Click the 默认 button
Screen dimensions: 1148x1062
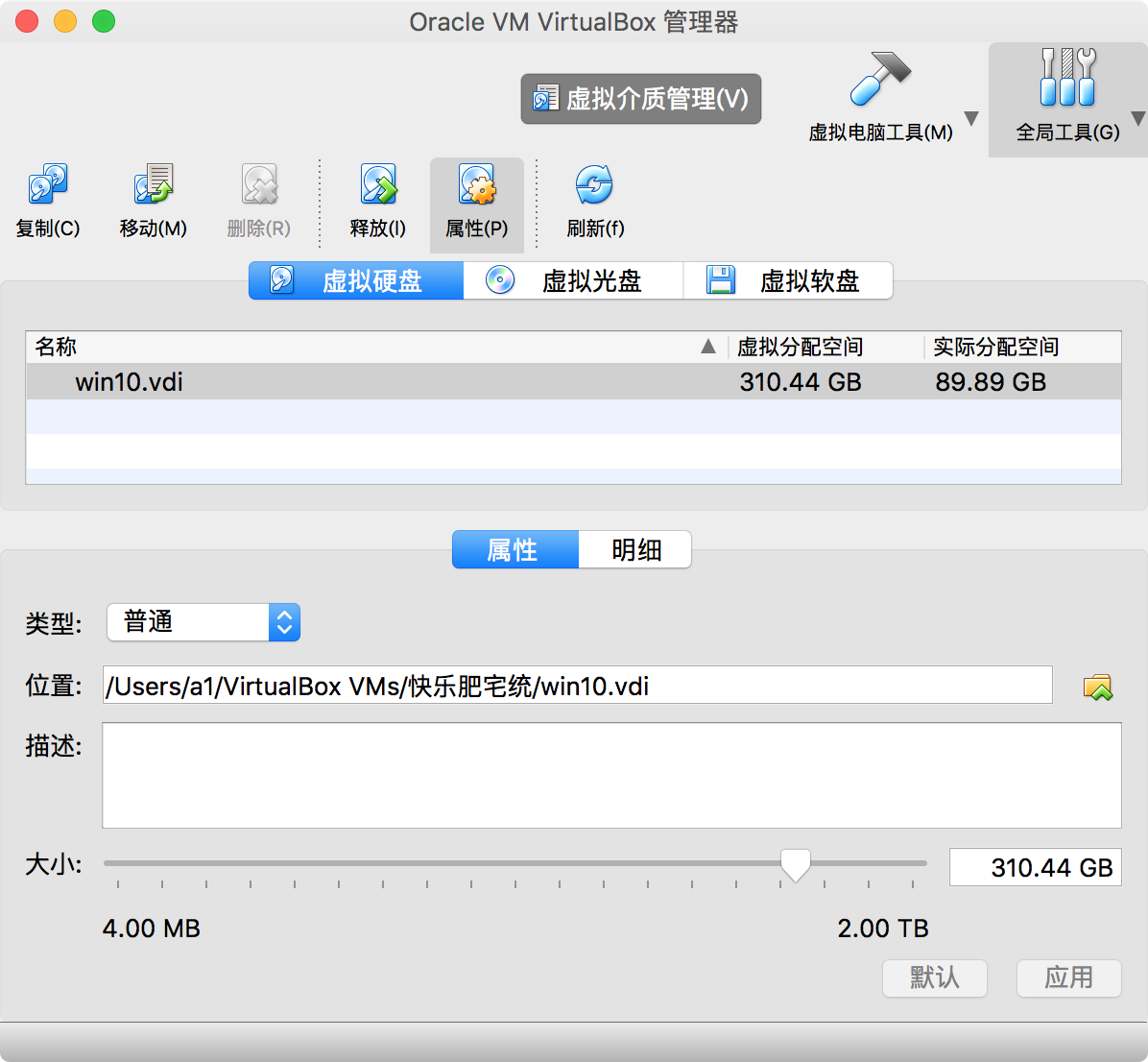point(935,978)
